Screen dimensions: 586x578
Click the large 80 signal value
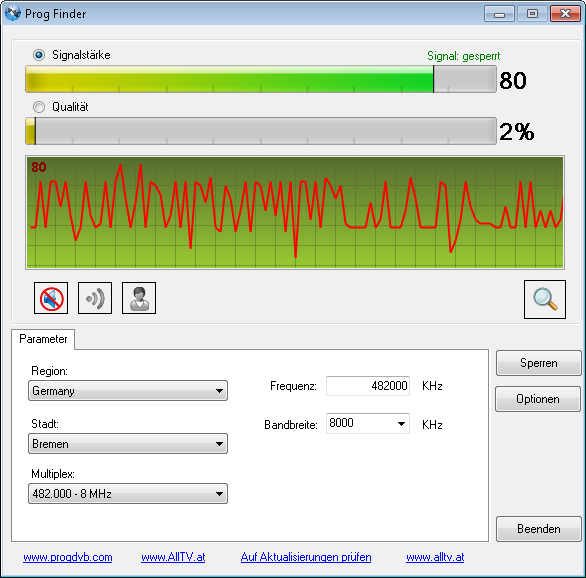point(513,80)
